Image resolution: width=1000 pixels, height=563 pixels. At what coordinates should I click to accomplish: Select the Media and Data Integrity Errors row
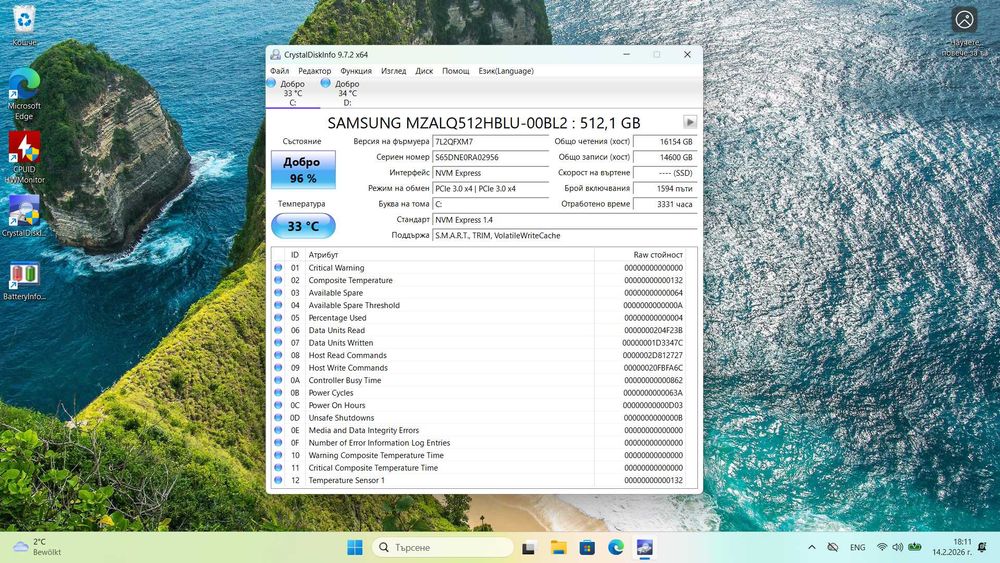pyautogui.click(x=479, y=430)
